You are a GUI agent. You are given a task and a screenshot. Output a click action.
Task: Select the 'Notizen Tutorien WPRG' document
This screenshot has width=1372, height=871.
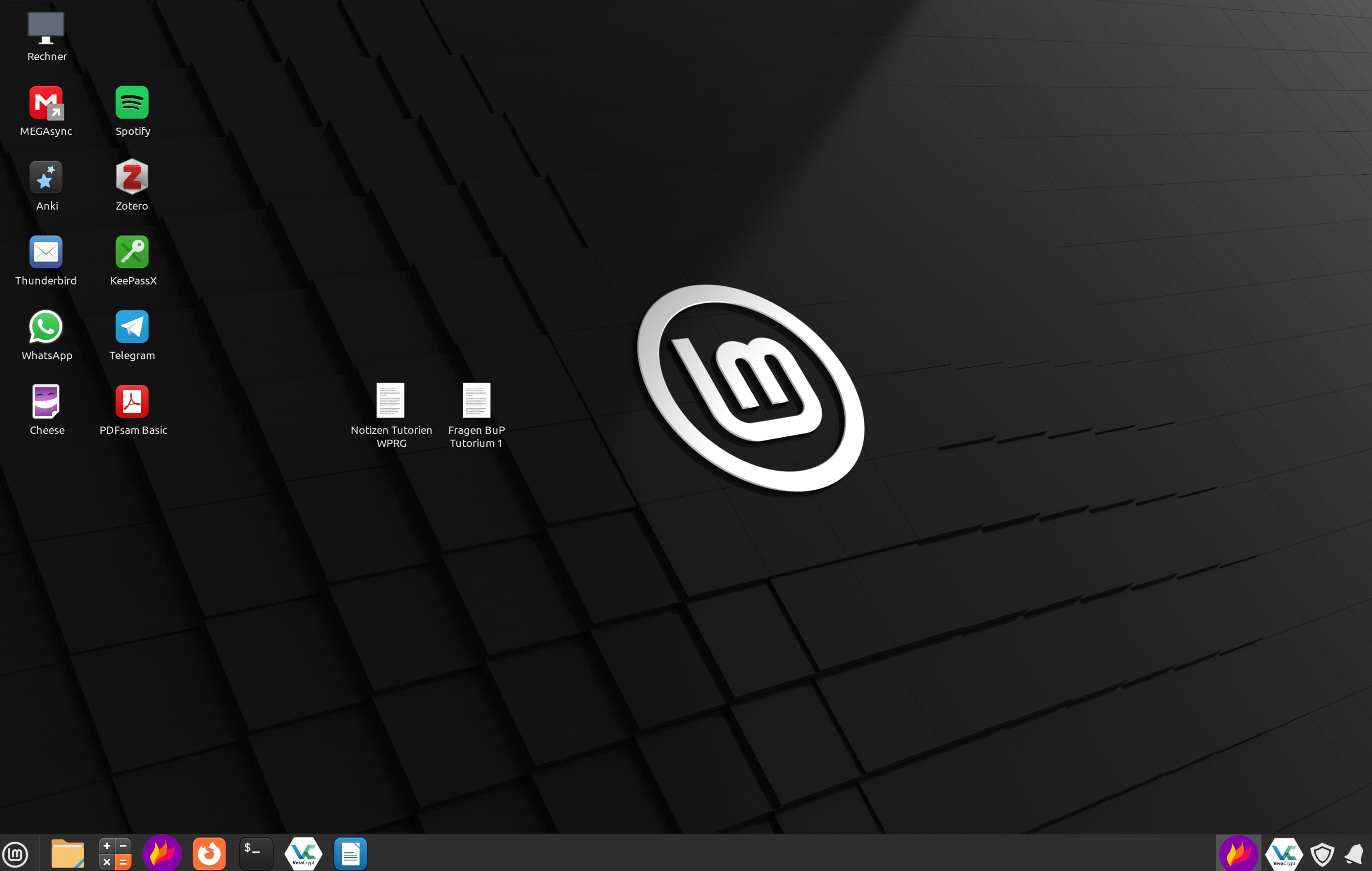[x=390, y=400]
